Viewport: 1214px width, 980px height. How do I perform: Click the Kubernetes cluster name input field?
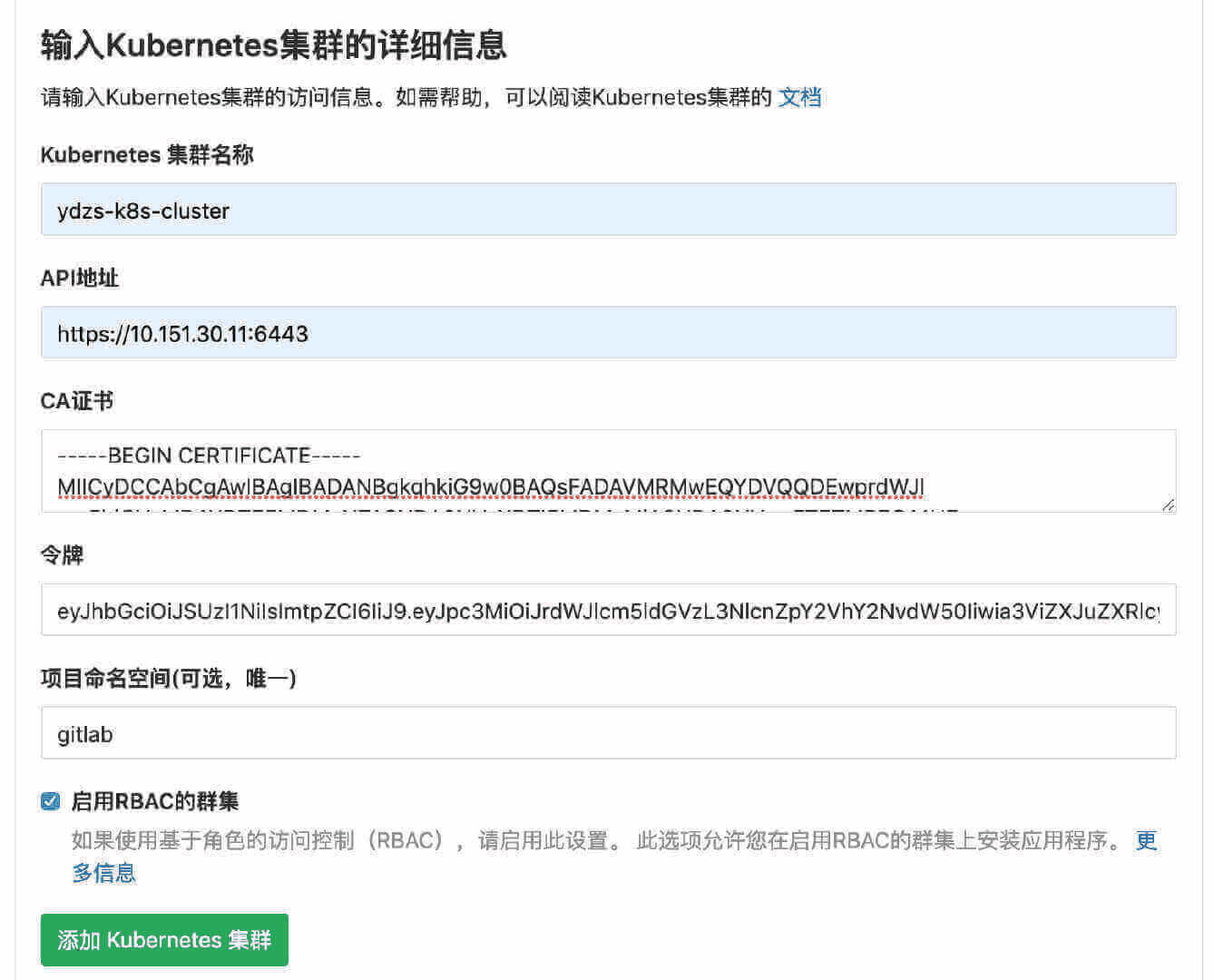point(608,210)
